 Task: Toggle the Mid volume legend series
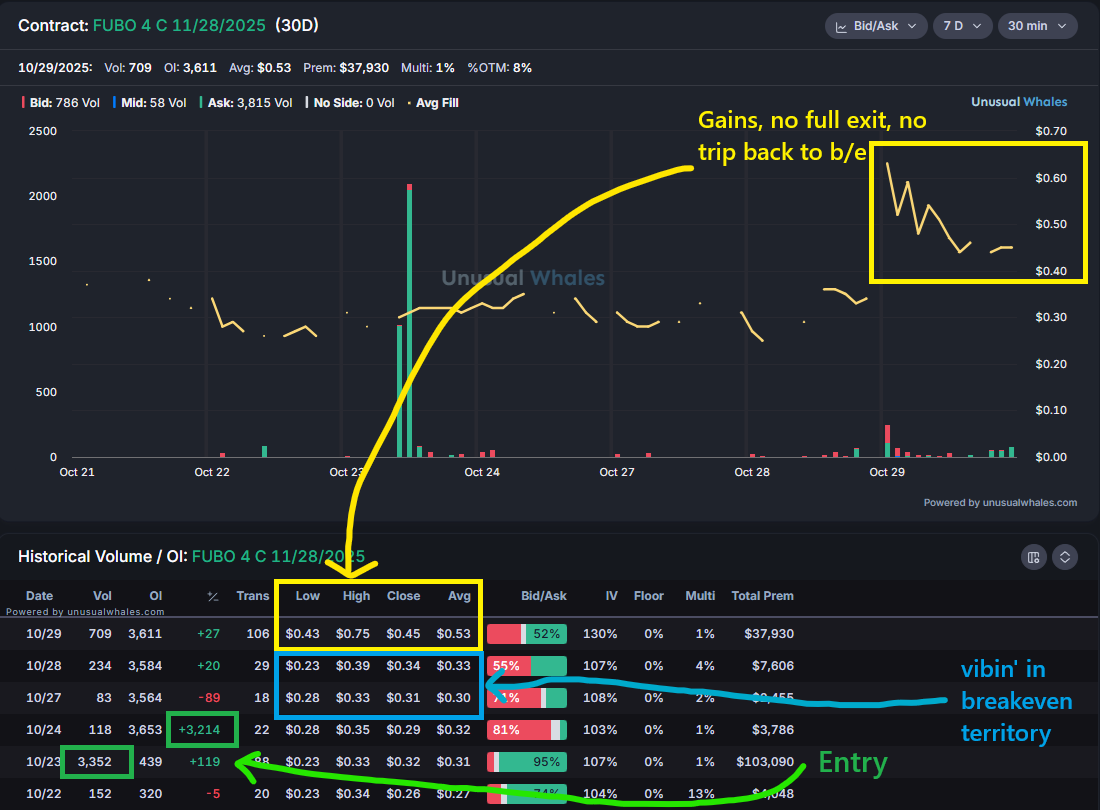pos(149,102)
